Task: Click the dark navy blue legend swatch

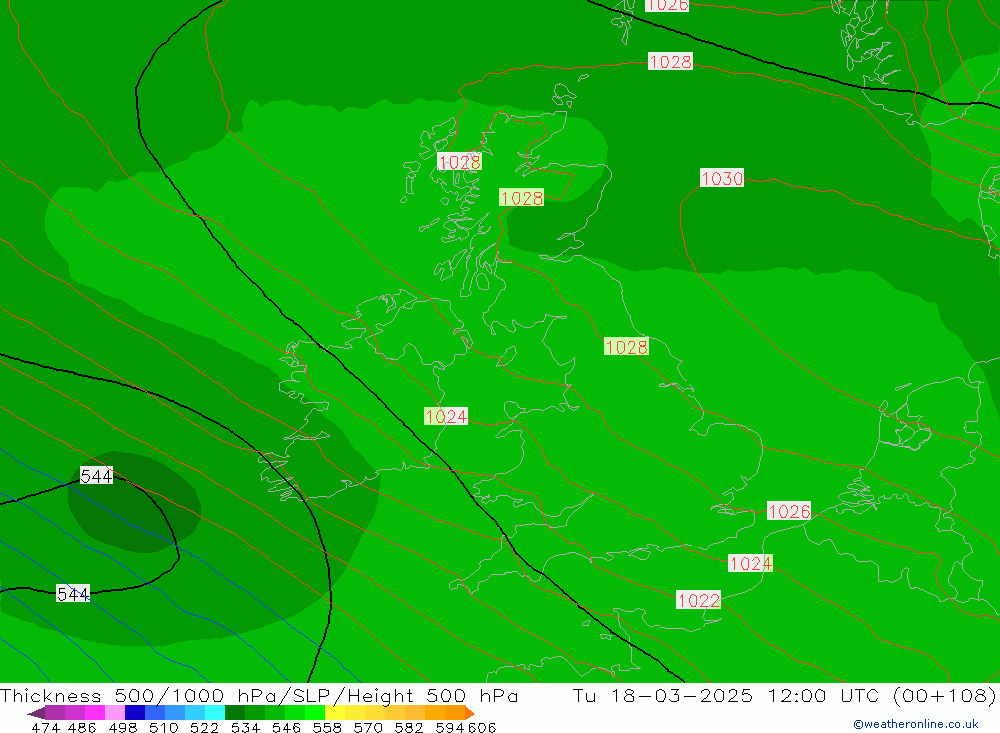Action: pyautogui.click(x=135, y=713)
